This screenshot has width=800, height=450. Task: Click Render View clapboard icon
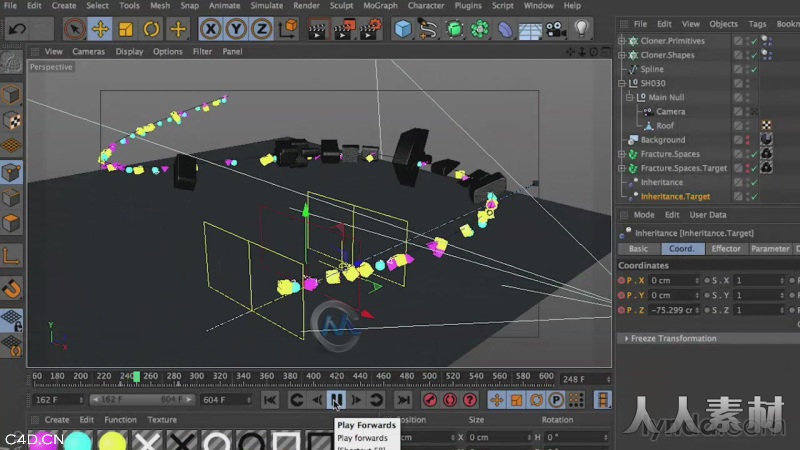point(317,29)
